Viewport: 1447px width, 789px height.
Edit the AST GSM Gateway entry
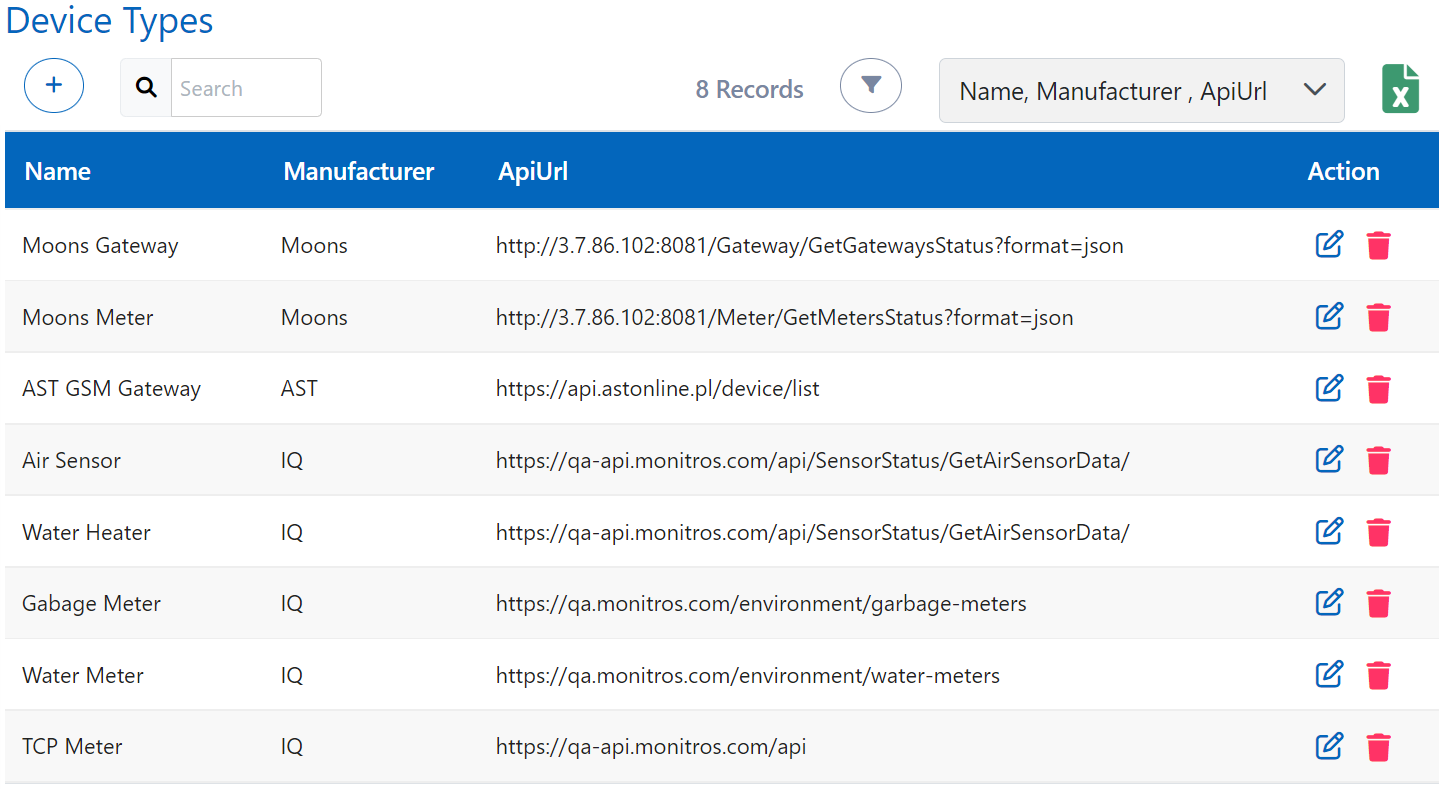(x=1328, y=388)
